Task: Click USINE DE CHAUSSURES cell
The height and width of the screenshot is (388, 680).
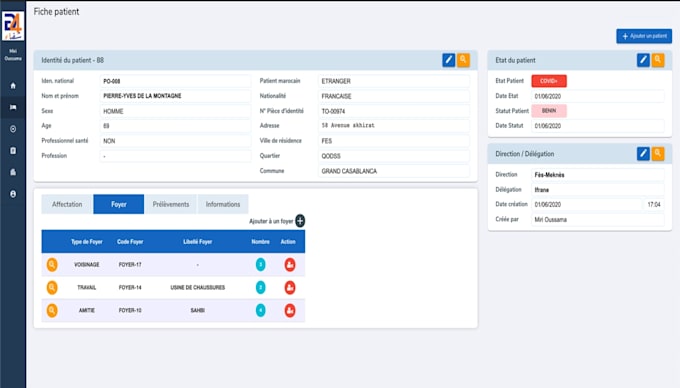Action: (198, 287)
